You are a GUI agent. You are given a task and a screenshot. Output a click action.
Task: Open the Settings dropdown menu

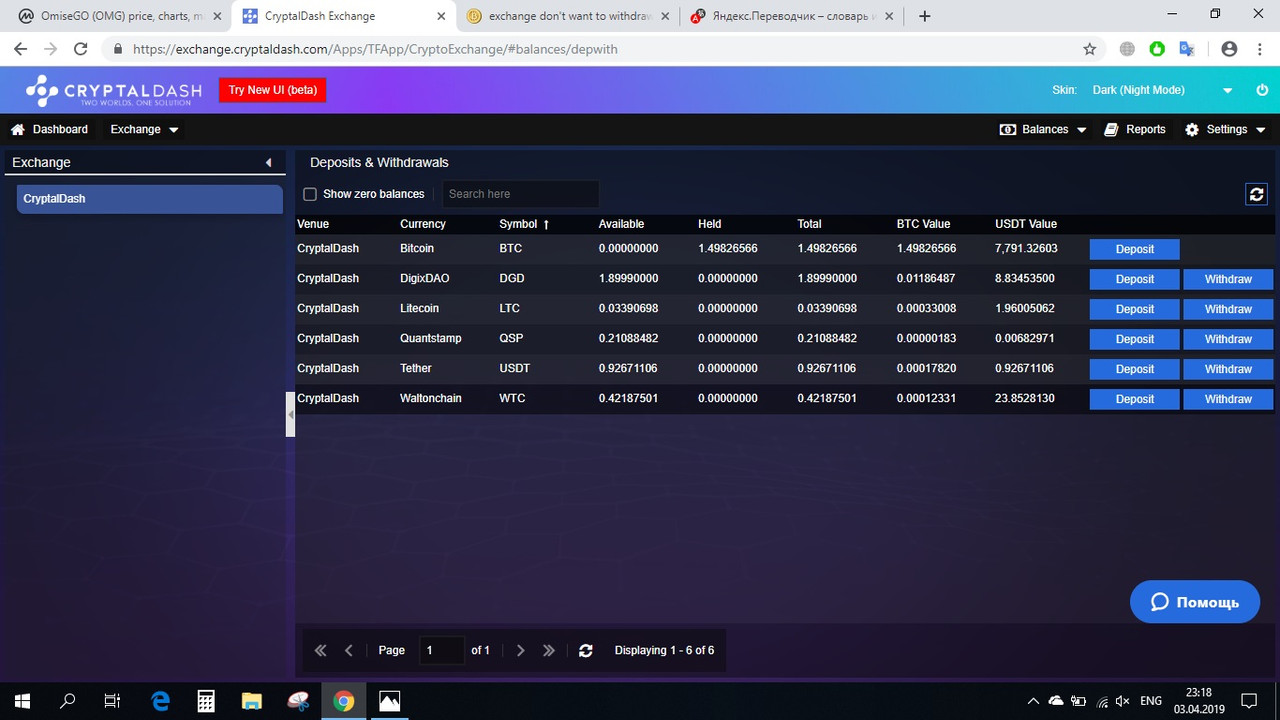[x=1225, y=129]
